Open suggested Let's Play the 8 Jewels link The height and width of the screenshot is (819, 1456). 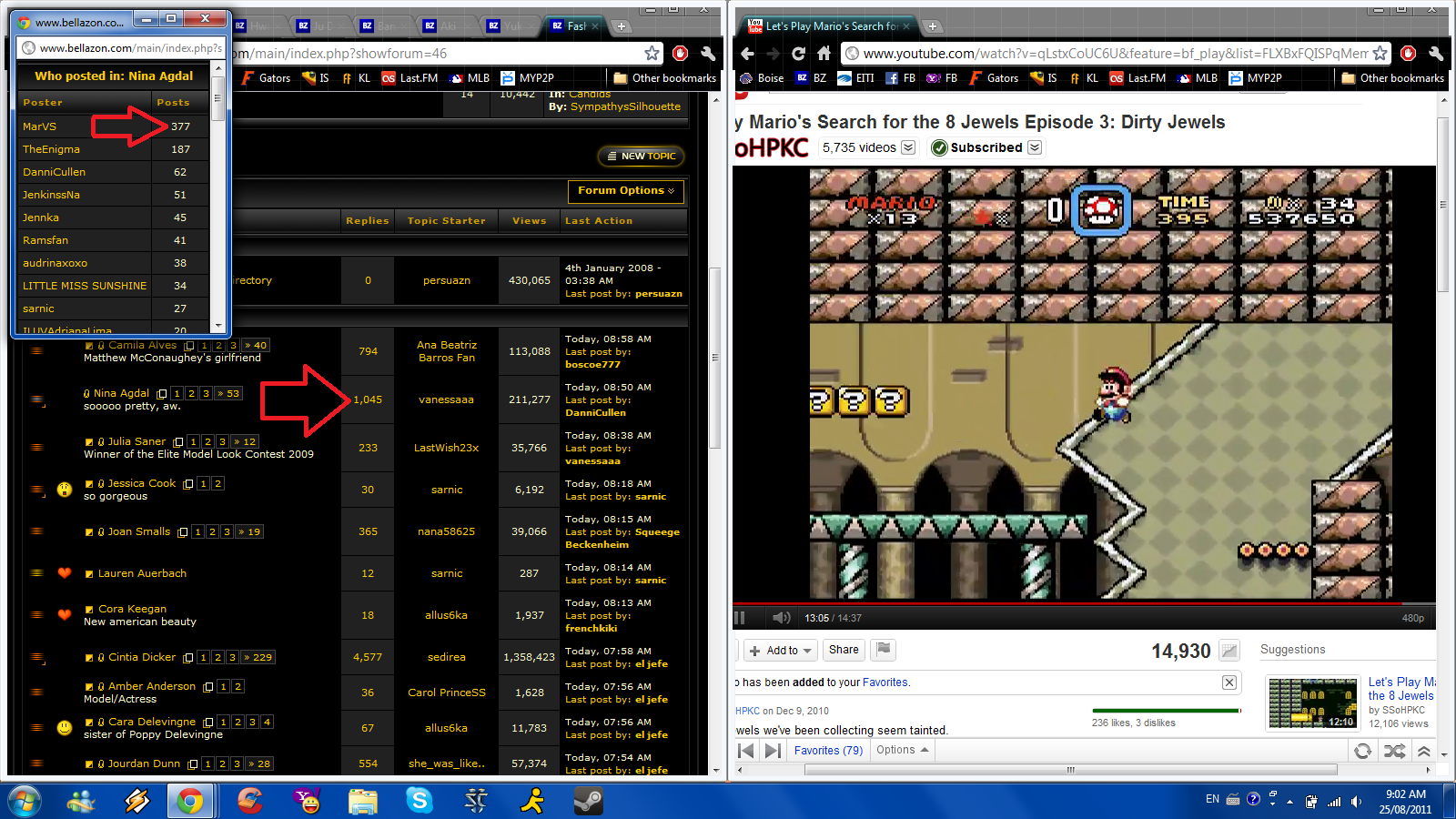(x=1401, y=689)
